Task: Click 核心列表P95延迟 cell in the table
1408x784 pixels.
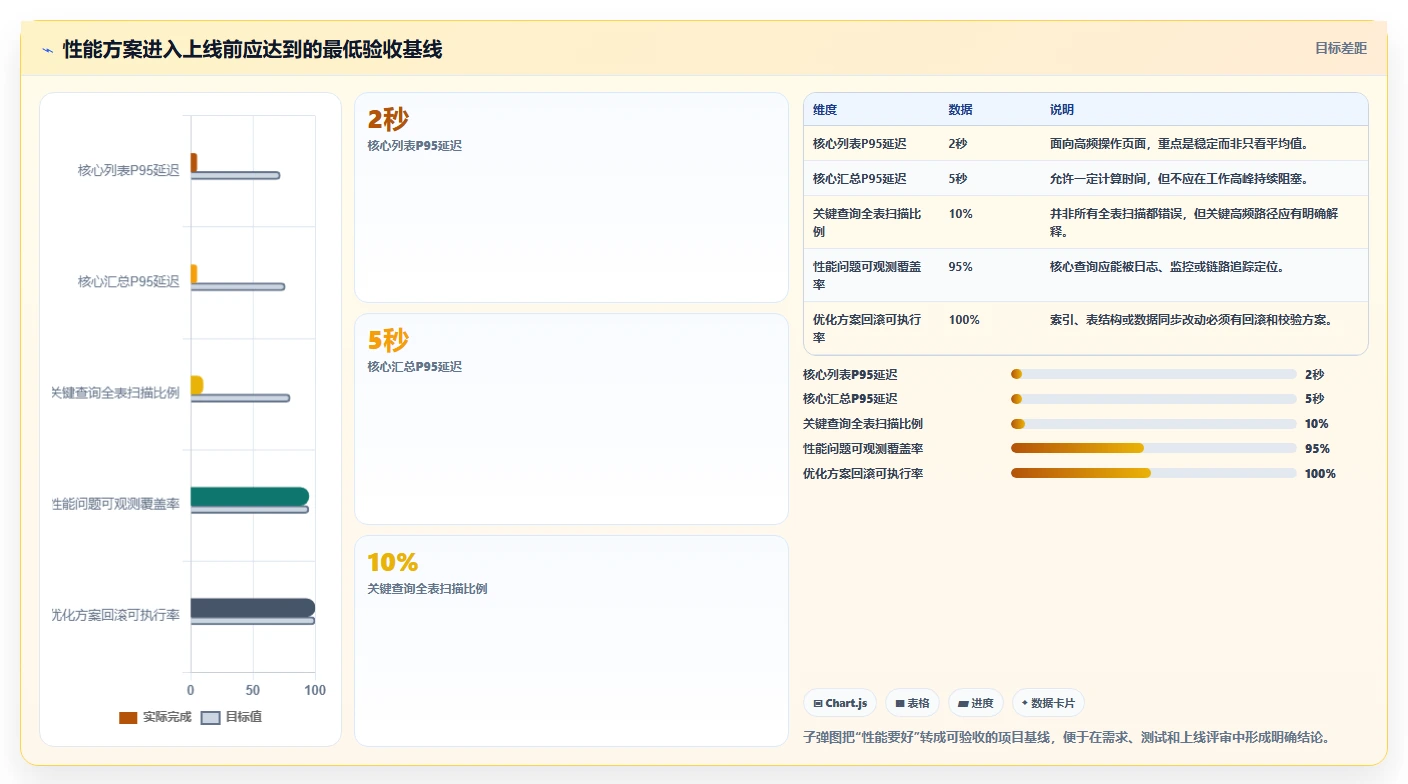Action: pyautogui.click(x=859, y=143)
